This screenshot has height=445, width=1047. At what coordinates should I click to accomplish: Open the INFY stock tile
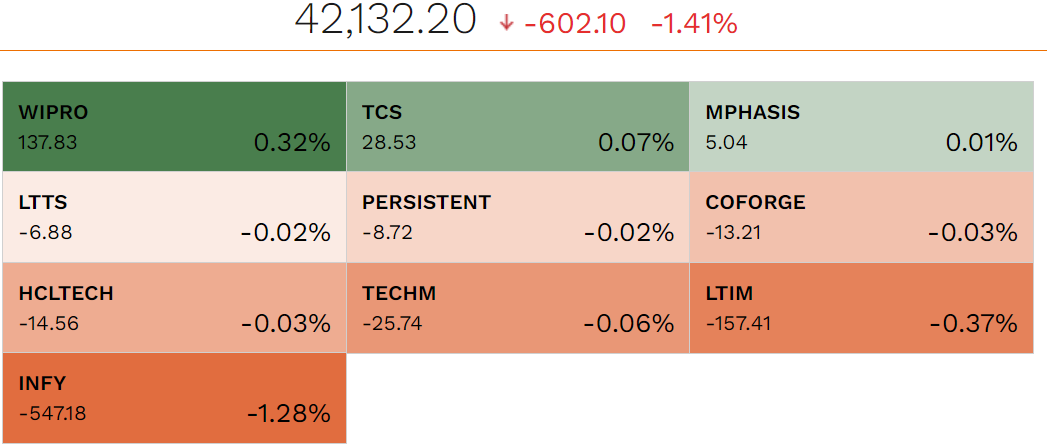(174, 398)
